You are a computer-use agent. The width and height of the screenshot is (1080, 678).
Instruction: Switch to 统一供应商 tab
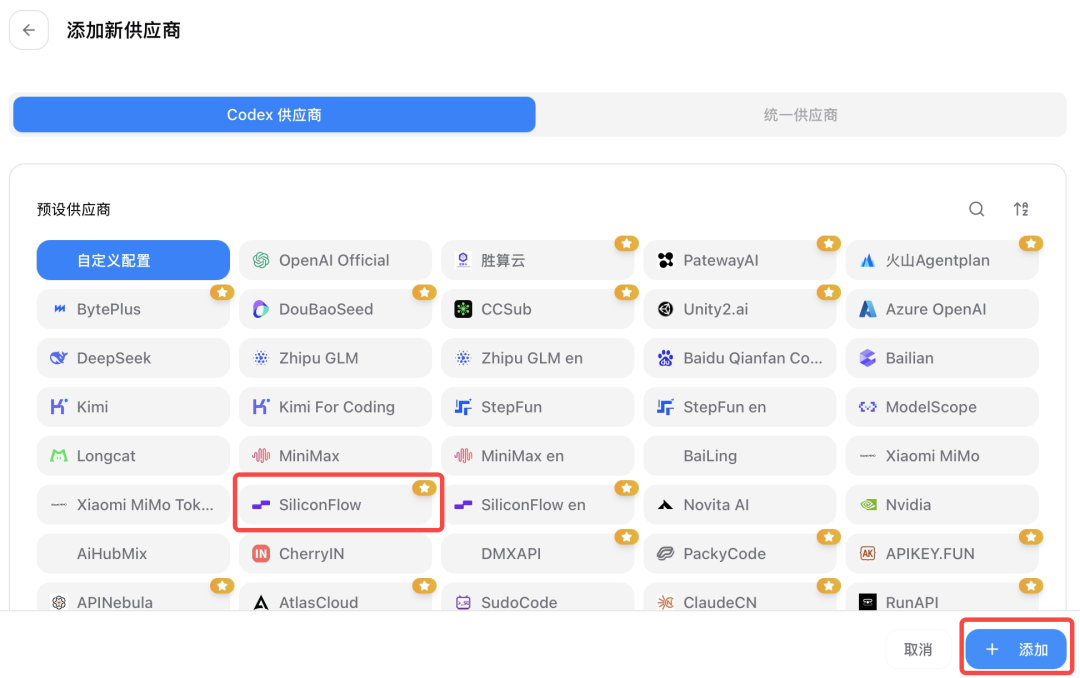click(800, 114)
